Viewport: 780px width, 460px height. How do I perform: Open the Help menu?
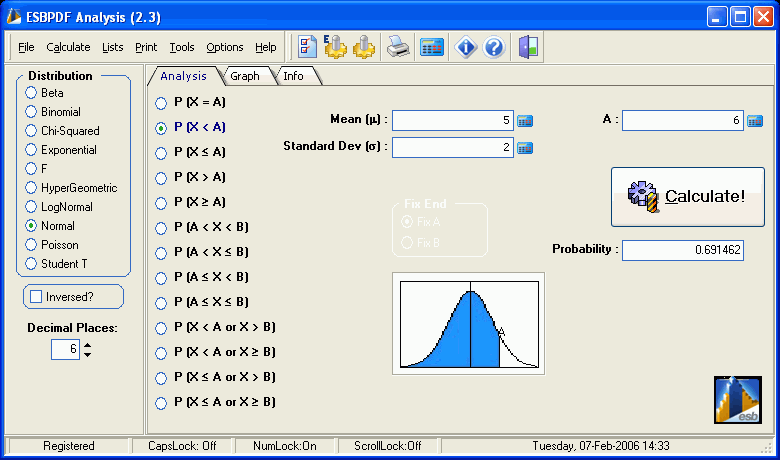click(x=266, y=47)
